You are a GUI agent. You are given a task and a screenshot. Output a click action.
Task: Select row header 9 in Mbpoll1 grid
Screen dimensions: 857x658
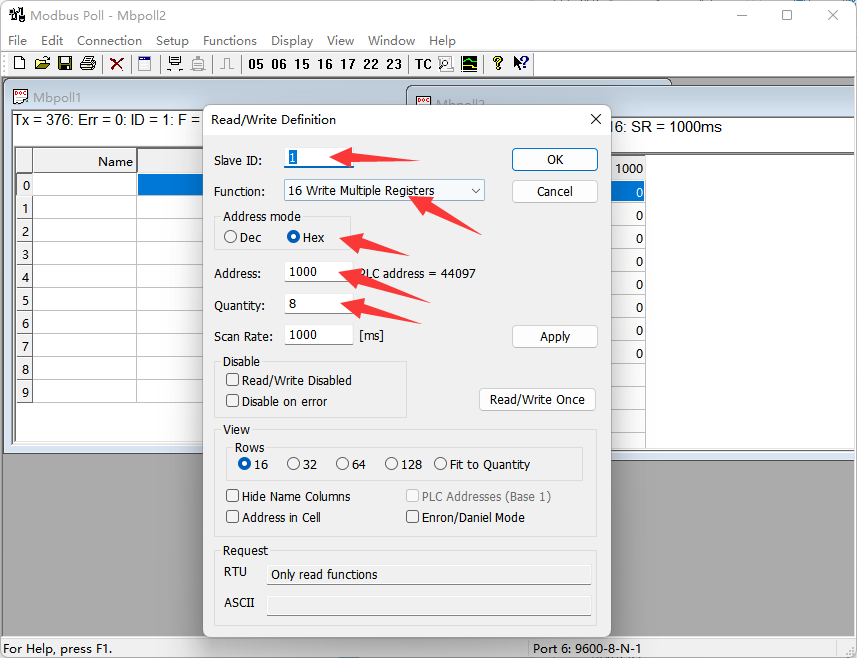coord(25,392)
